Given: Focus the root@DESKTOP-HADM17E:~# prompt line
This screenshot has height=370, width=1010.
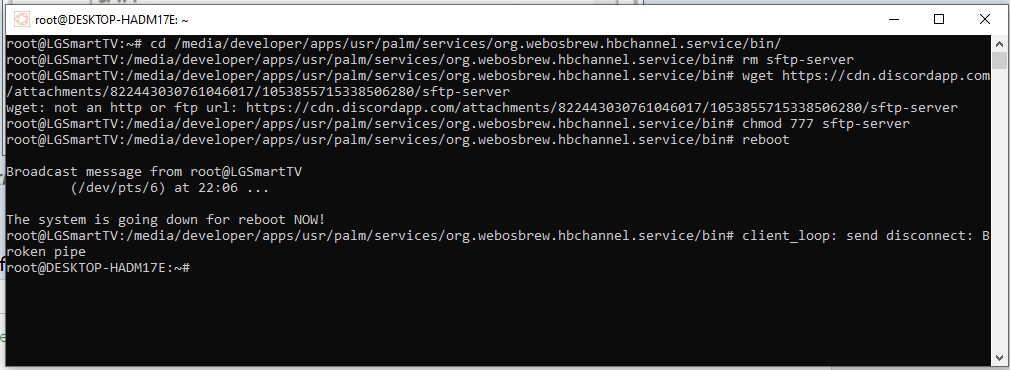Looking at the screenshot, I should (x=98, y=268).
